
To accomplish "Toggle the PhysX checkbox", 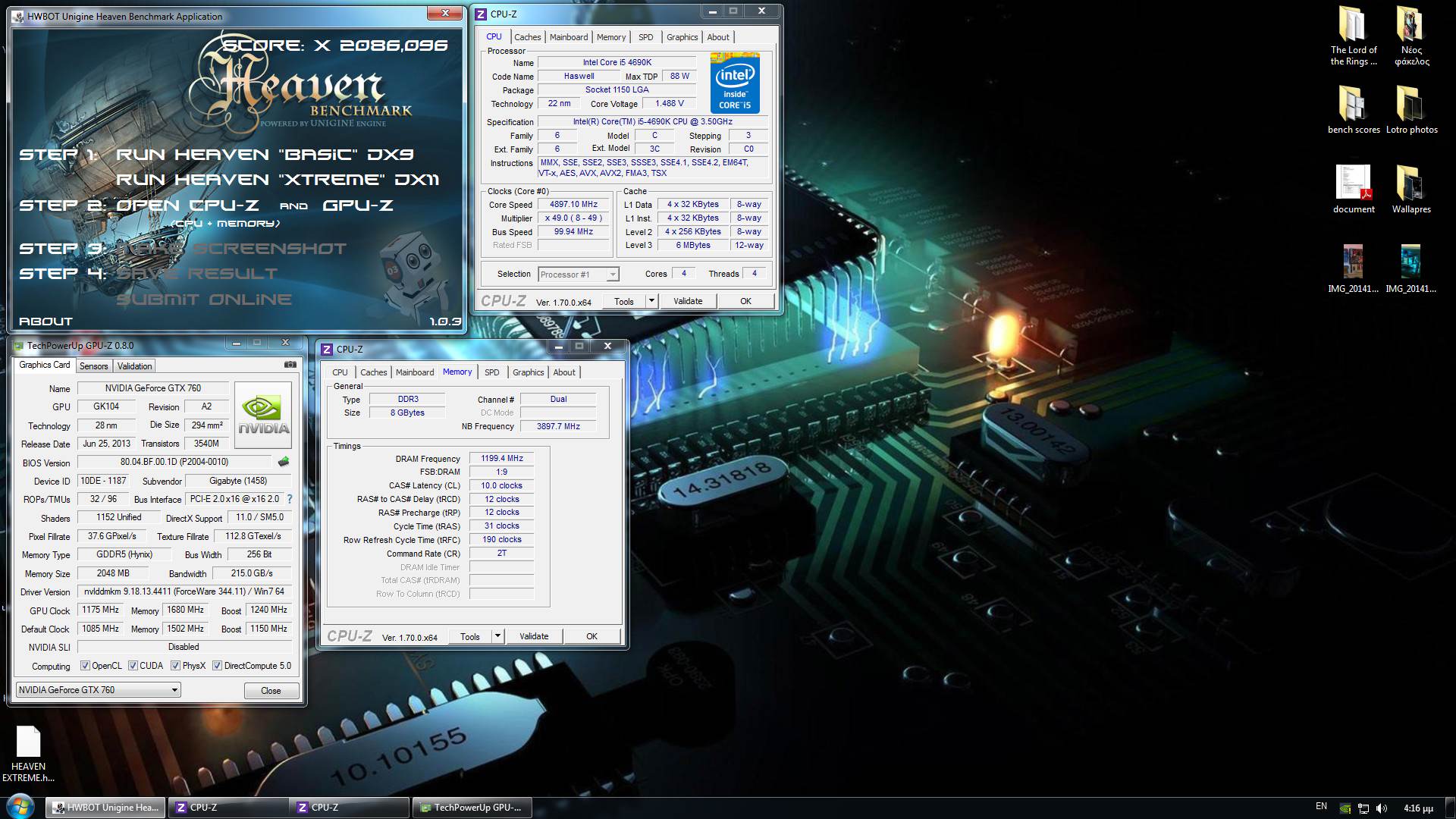I will click(x=175, y=666).
